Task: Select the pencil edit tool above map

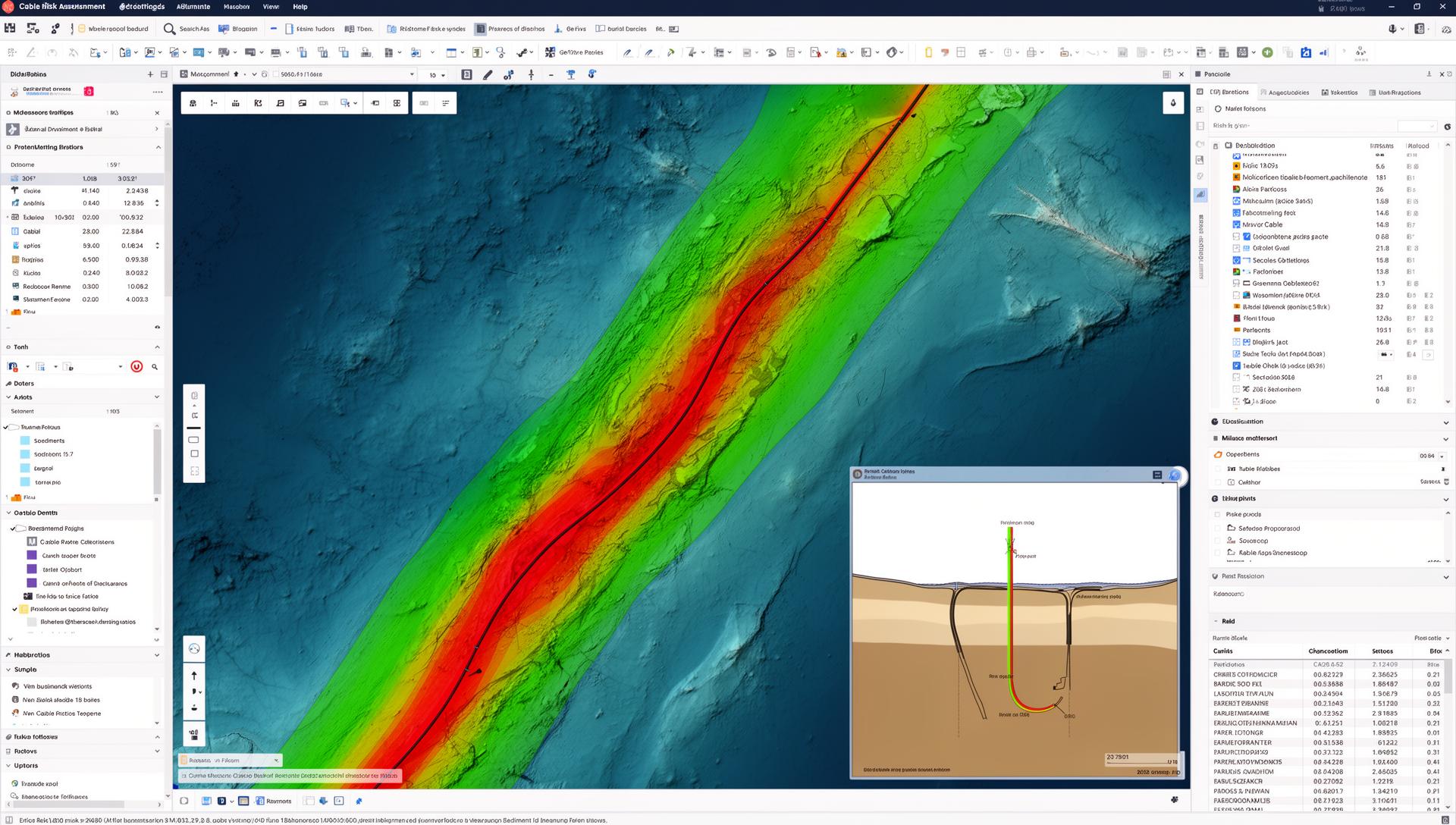Action: click(x=488, y=74)
